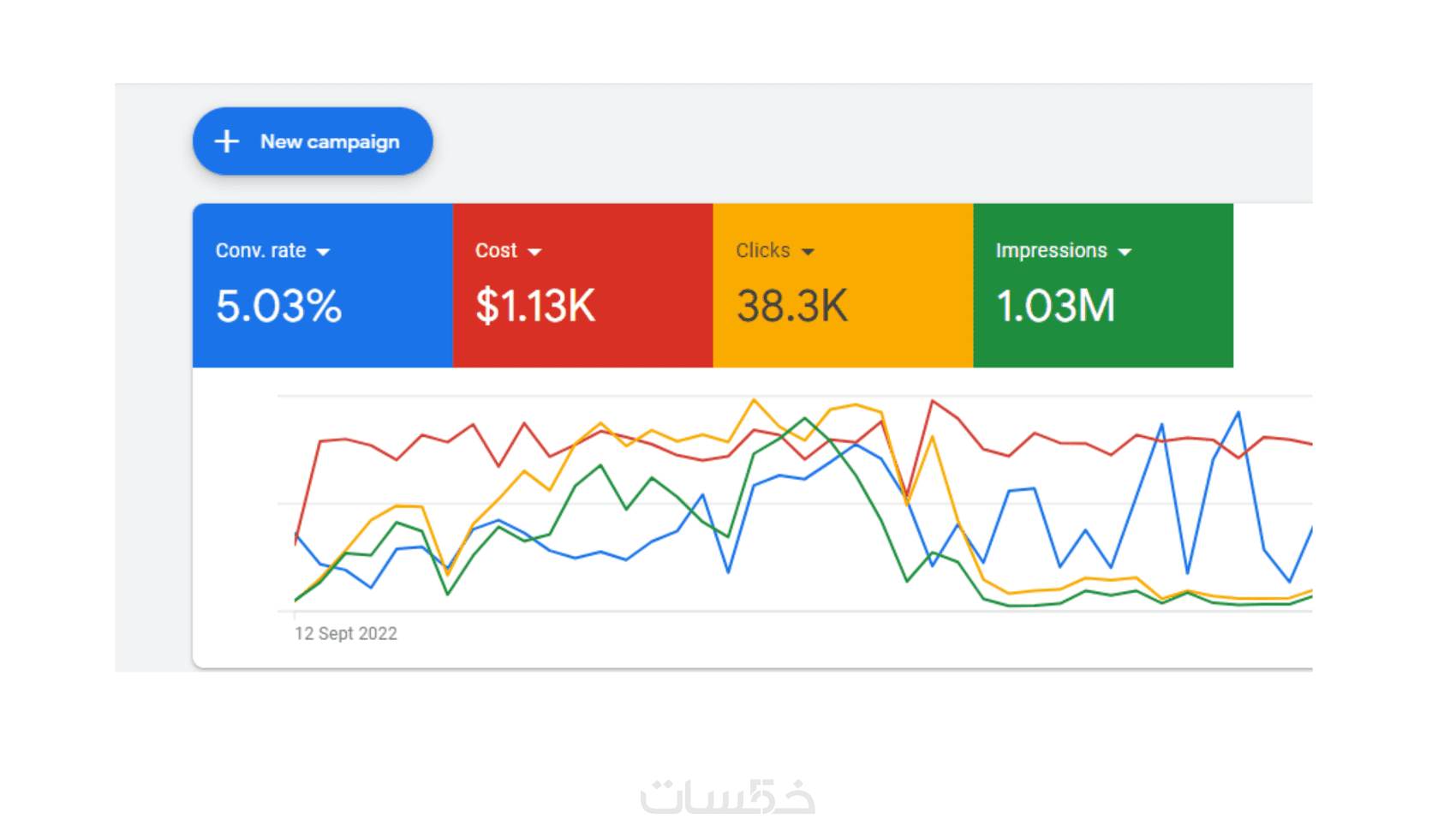Image resolution: width=1456 pixels, height=831 pixels.
Task: Click the 1.03M impressions value
Action: [x=1055, y=306]
